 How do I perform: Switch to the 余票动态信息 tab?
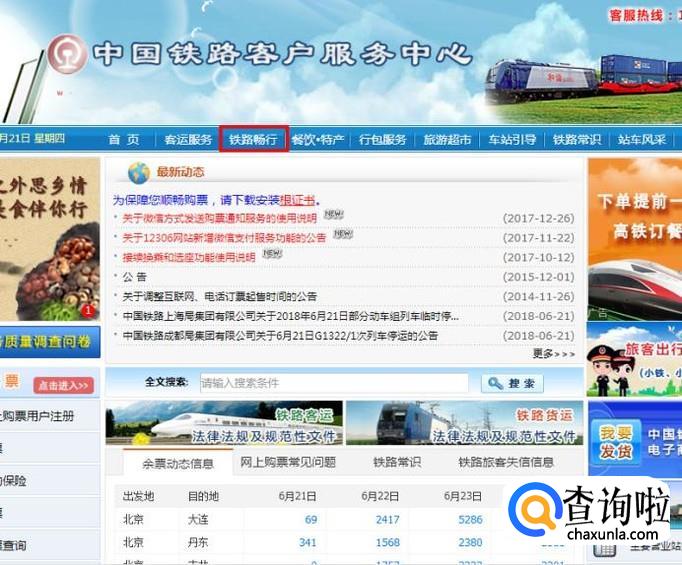(178, 464)
